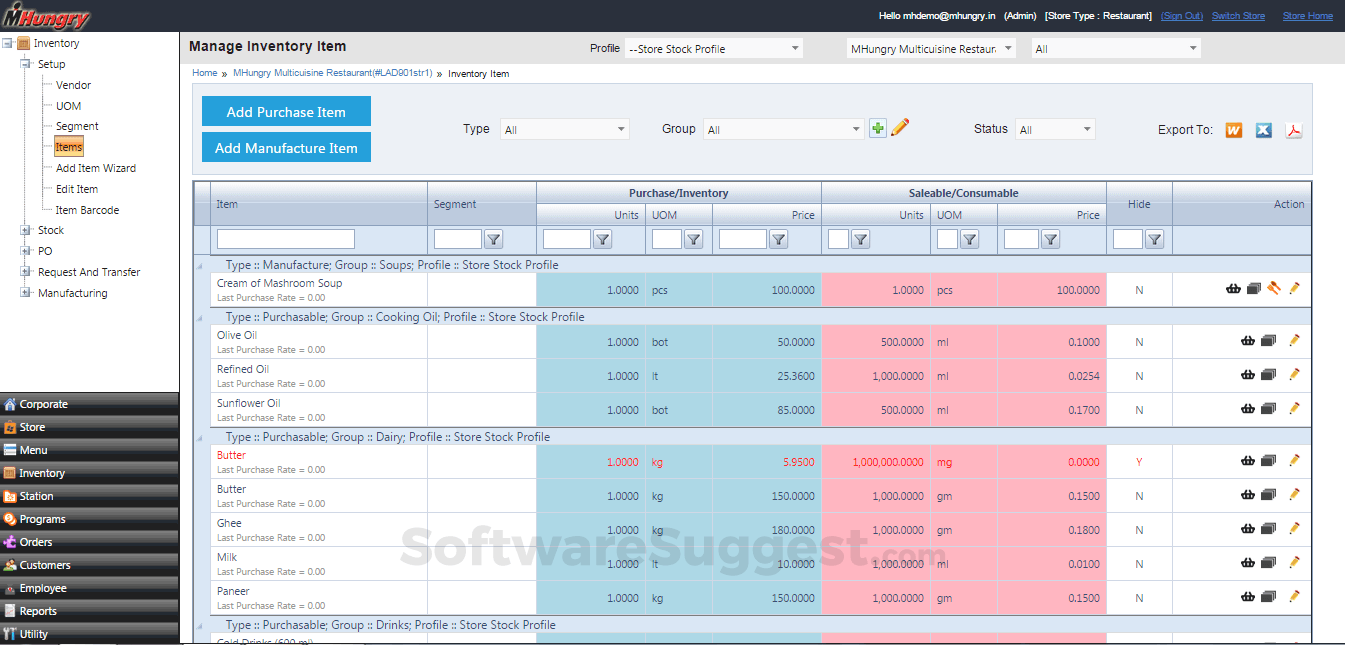The width and height of the screenshot is (1345, 645).
Task: Click the stack icon for Ghee row
Action: coord(1268,529)
